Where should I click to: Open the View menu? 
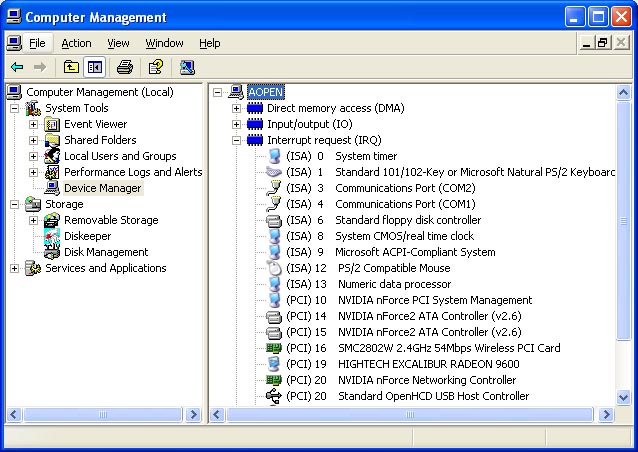118,43
